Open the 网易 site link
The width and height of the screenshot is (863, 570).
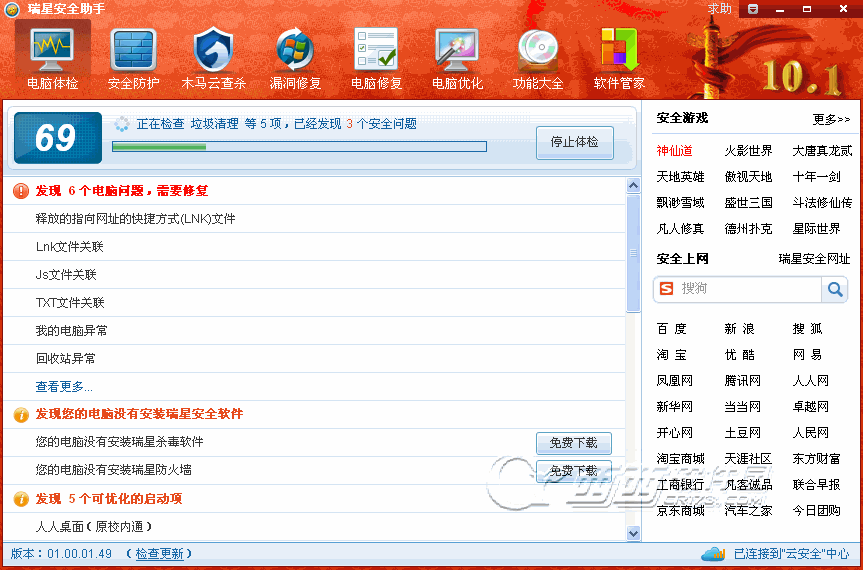point(807,355)
